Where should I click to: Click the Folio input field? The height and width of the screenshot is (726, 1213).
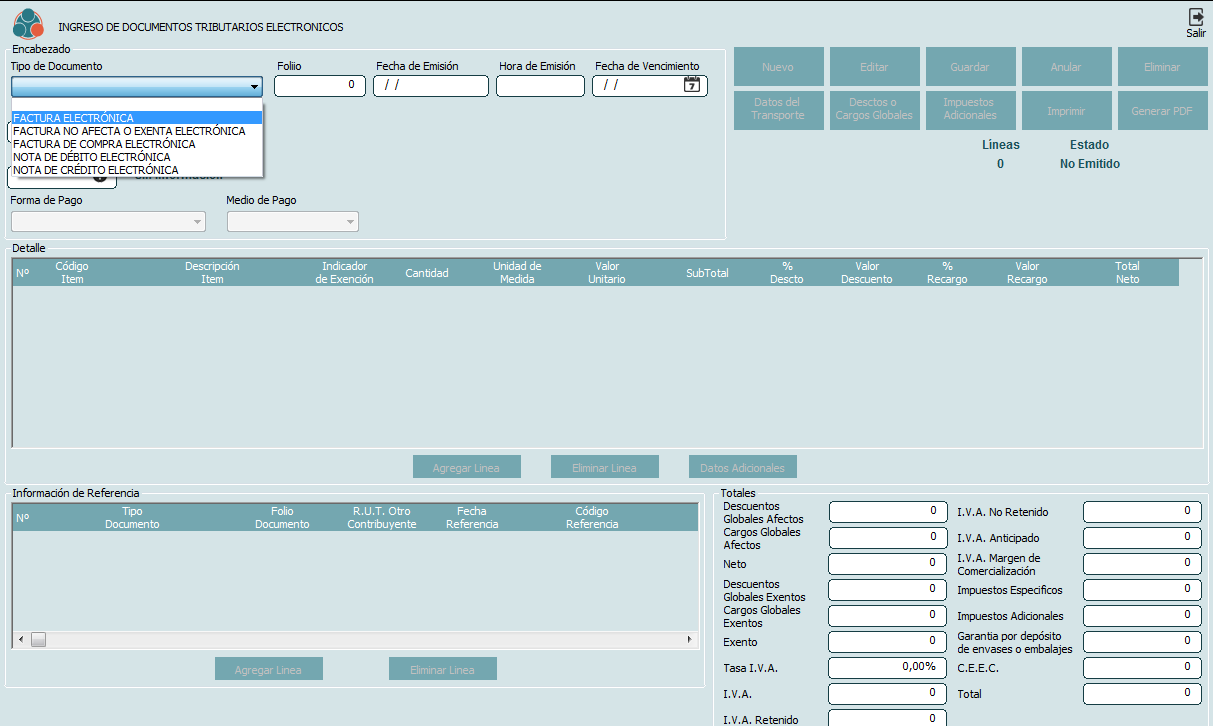(x=319, y=86)
